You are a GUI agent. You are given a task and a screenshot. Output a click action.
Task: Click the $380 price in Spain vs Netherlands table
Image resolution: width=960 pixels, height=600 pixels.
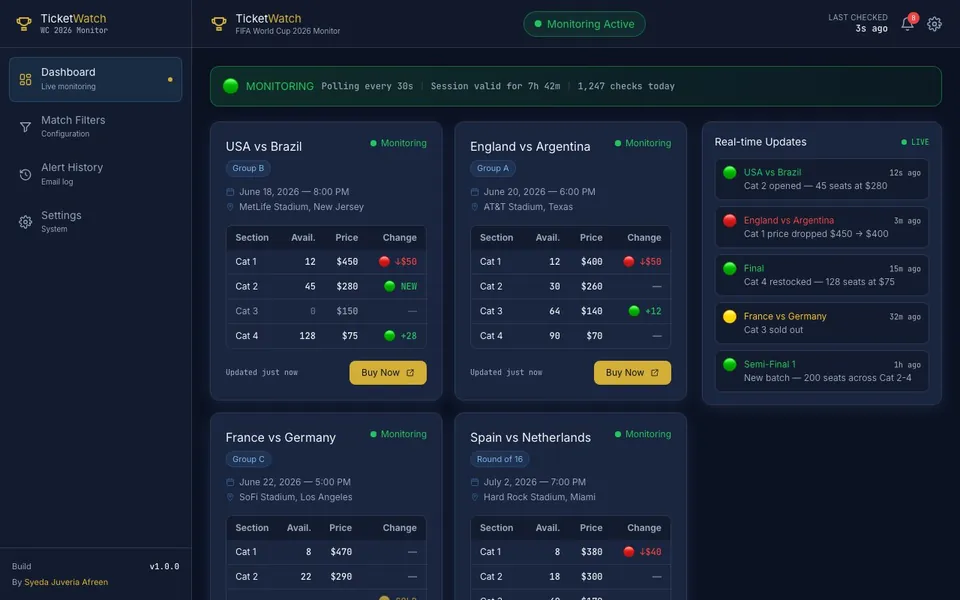click(591, 552)
